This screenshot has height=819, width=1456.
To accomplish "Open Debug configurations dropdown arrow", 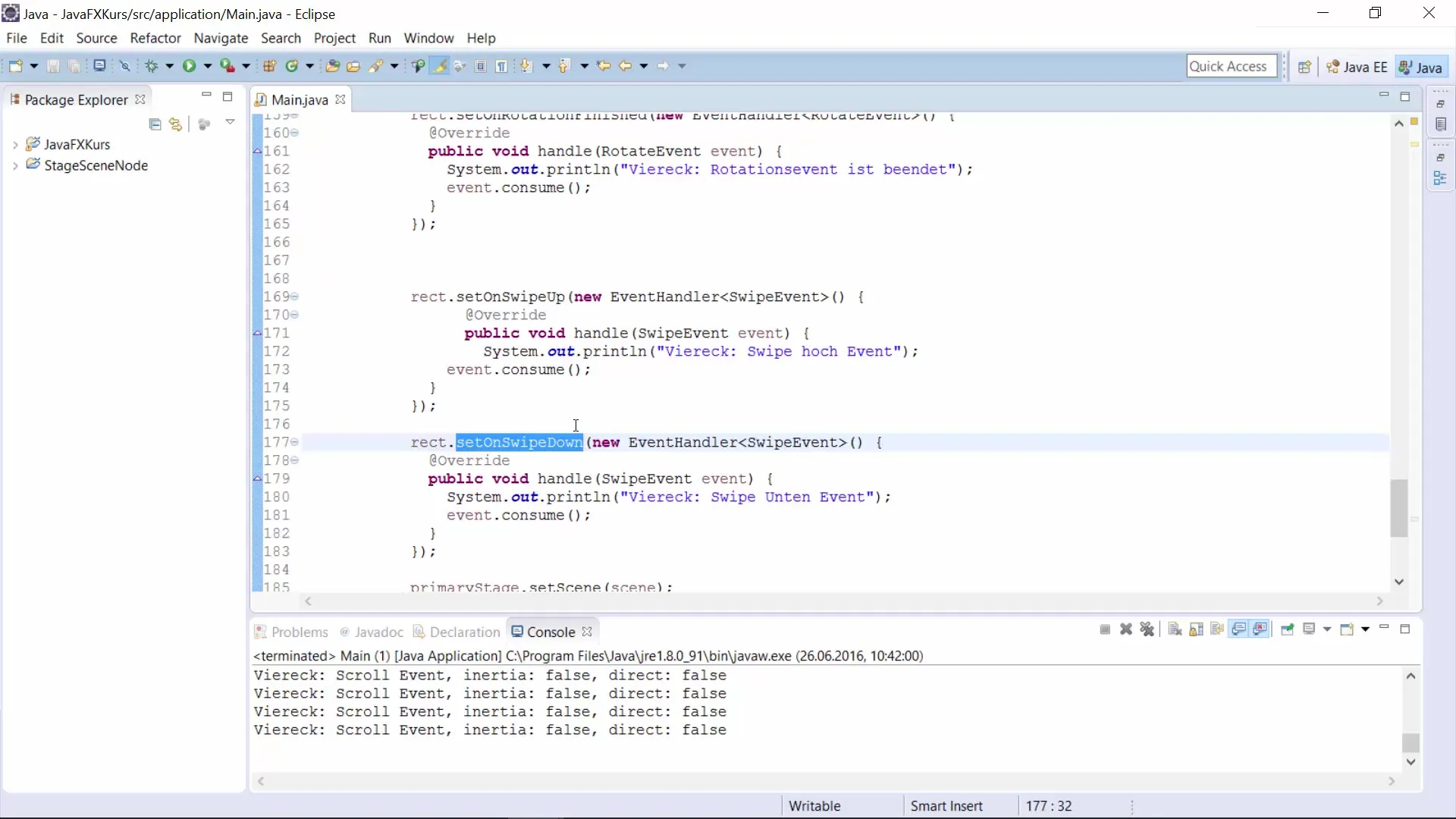I will [170, 66].
